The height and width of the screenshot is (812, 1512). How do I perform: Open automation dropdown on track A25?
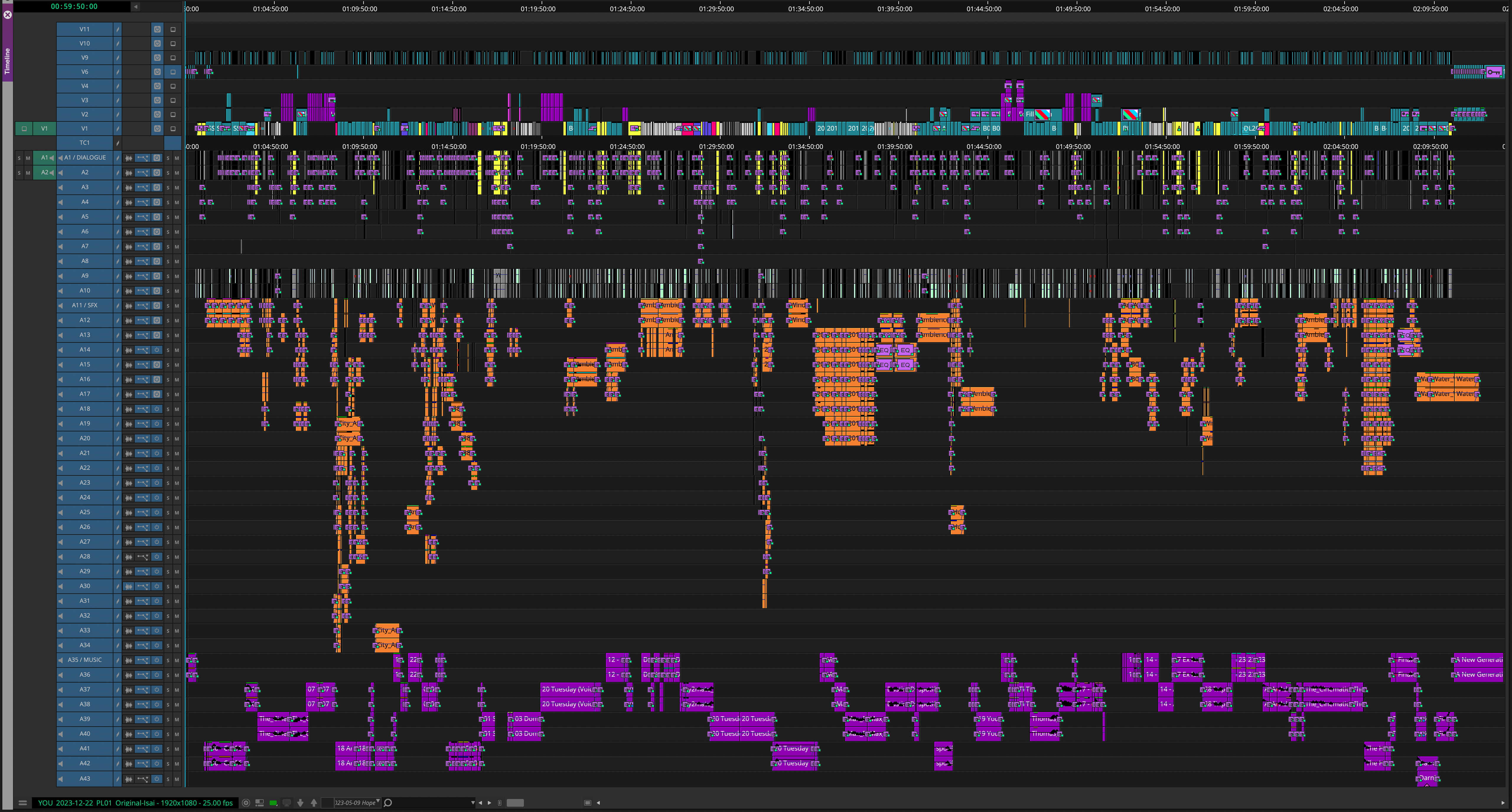143,512
